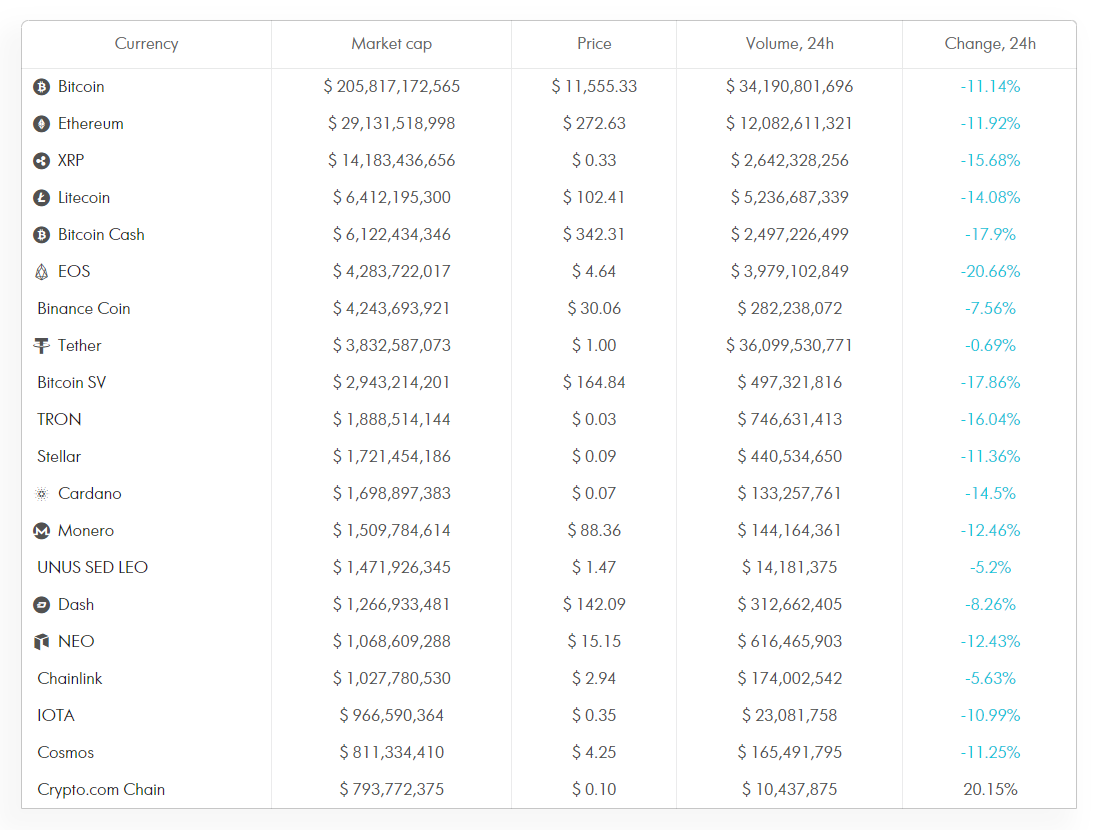The height and width of the screenshot is (830, 1100).
Task: Open the Bitcoin currency name
Action: (x=81, y=87)
